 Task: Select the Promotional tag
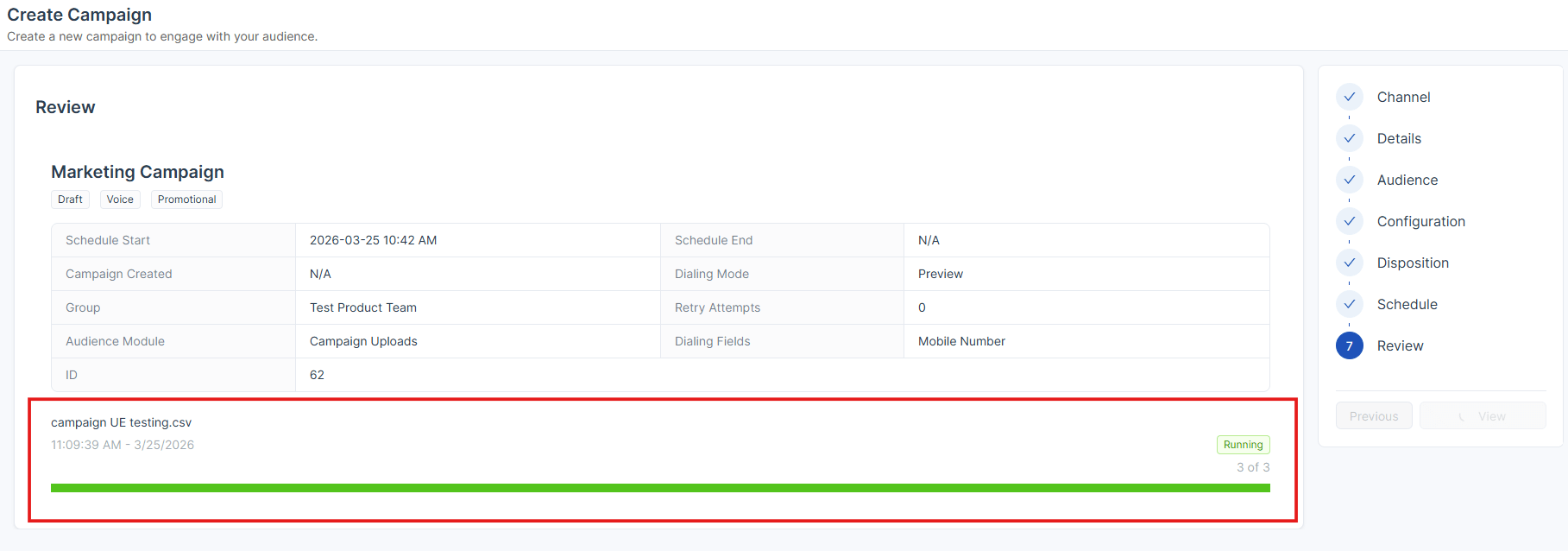pyautogui.click(x=186, y=199)
